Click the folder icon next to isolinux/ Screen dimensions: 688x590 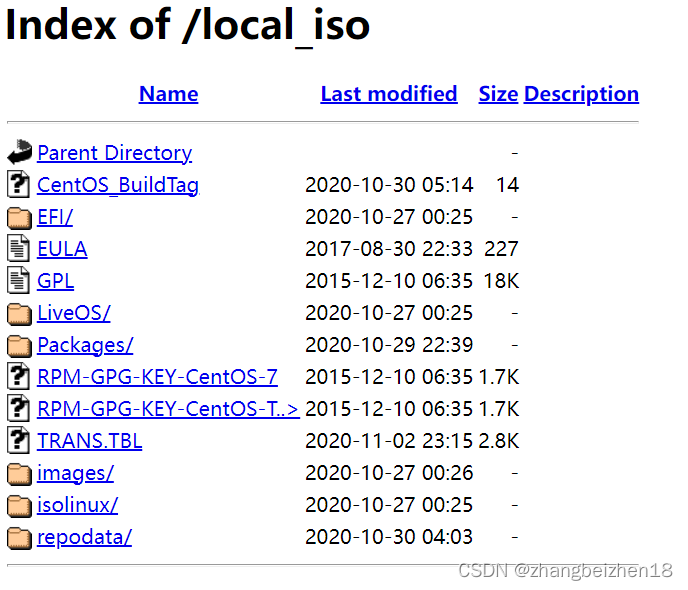click(19, 505)
